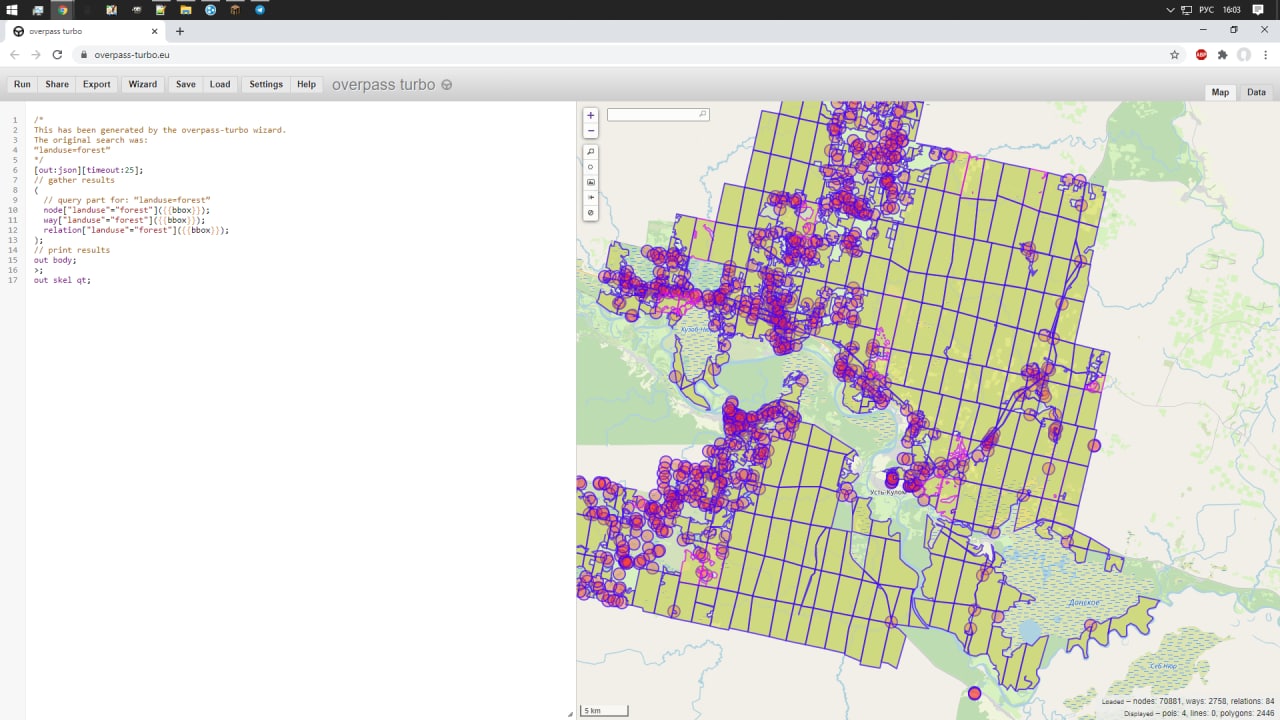The height and width of the screenshot is (720, 1280).
Task: Open the Settings dialog
Action: click(266, 85)
